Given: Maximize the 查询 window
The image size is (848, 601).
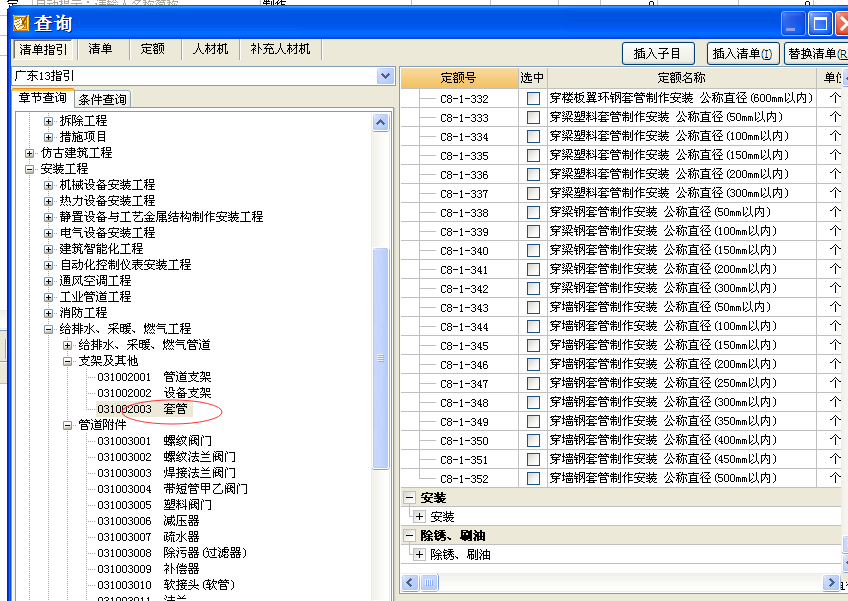Looking at the screenshot, I should coord(820,24).
